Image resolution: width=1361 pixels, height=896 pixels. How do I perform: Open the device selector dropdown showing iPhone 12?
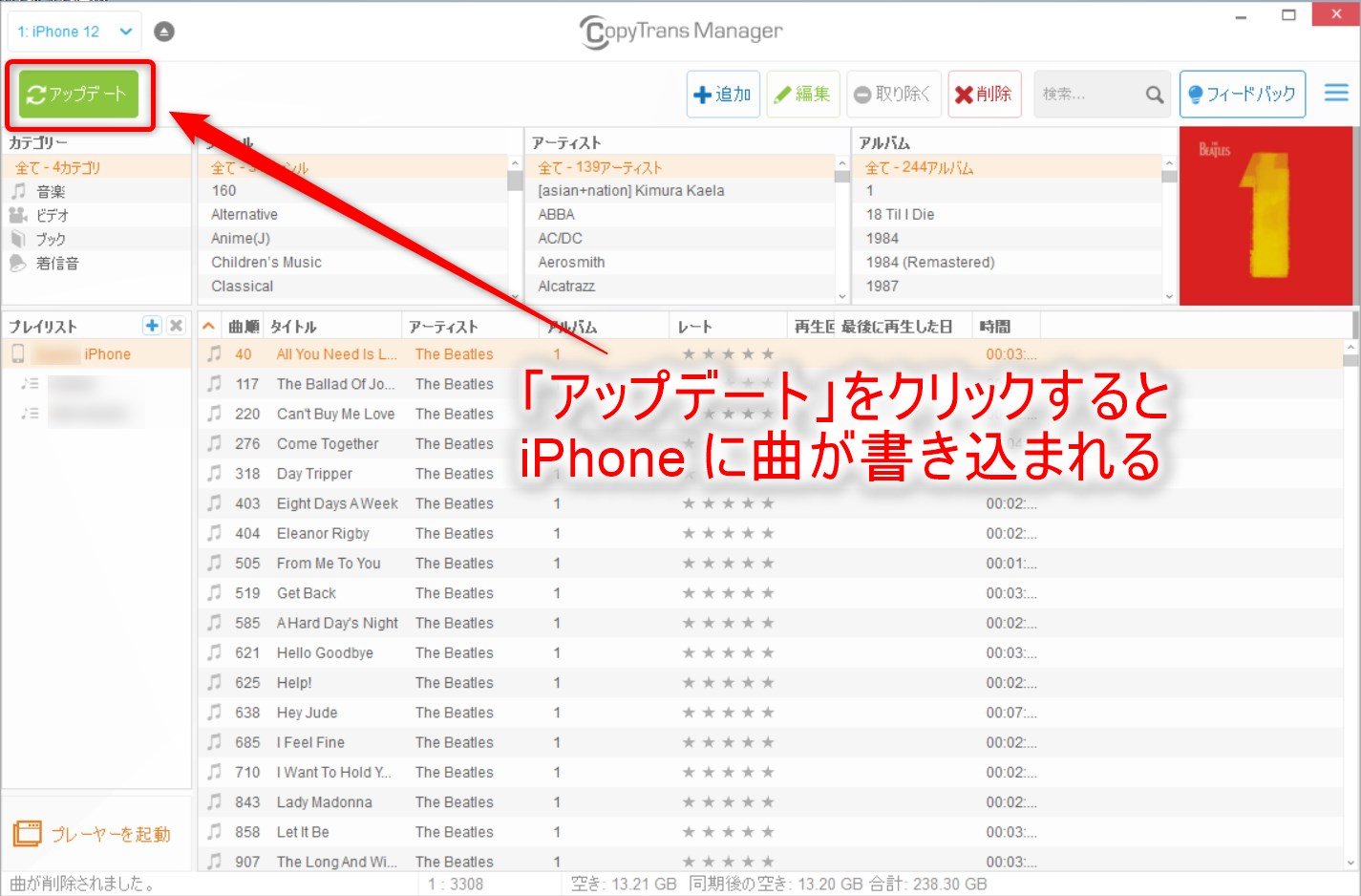(x=74, y=31)
